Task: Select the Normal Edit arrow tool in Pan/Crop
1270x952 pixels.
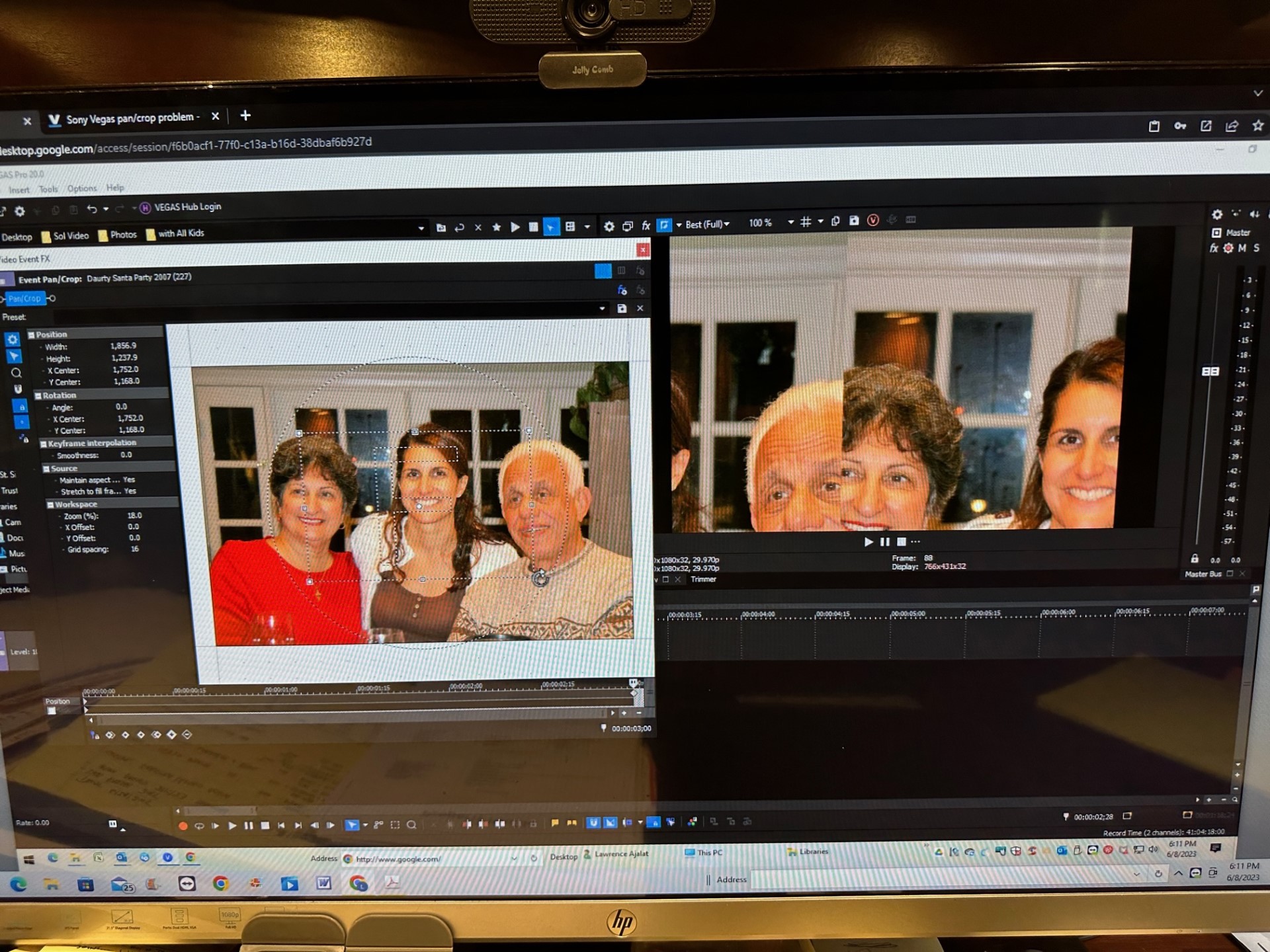Action: point(13,356)
